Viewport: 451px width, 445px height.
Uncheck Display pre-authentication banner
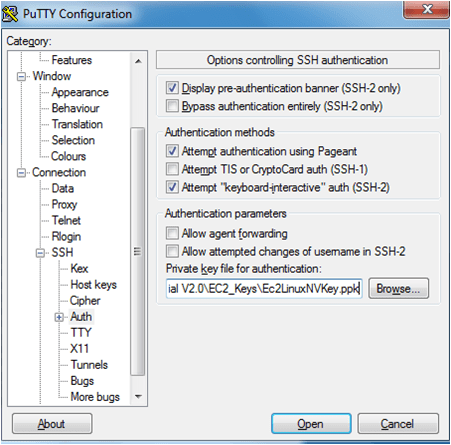coord(172,88)
